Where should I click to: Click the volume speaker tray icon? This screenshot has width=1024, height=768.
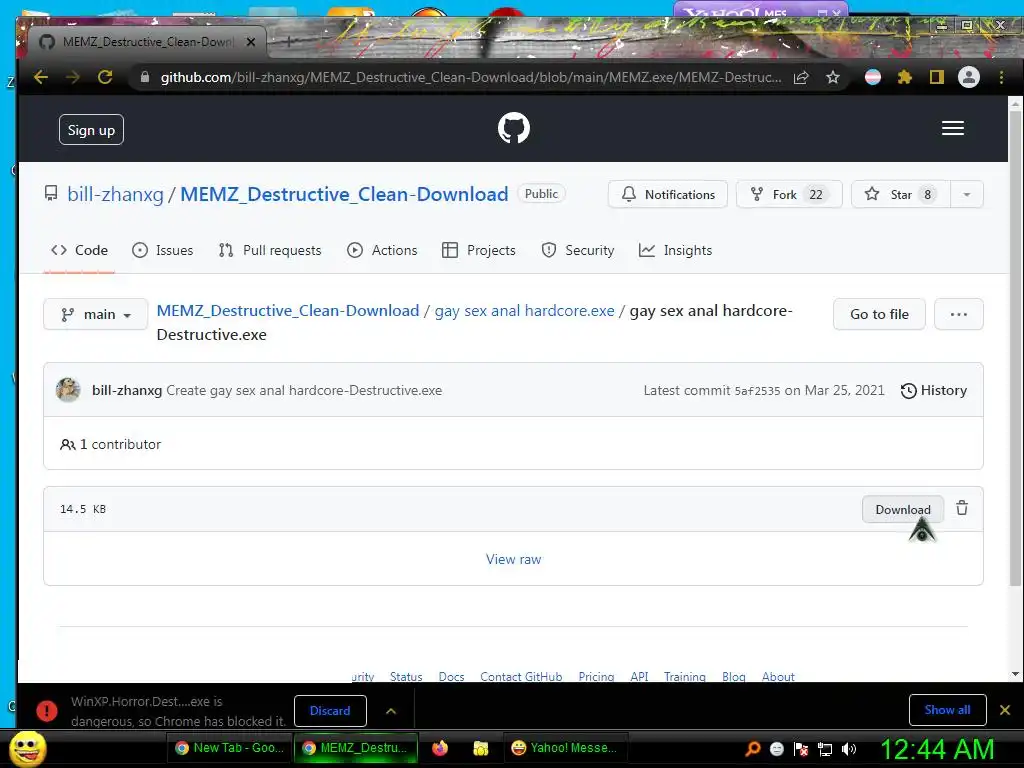pyautogui.click(x=848, y=749)
